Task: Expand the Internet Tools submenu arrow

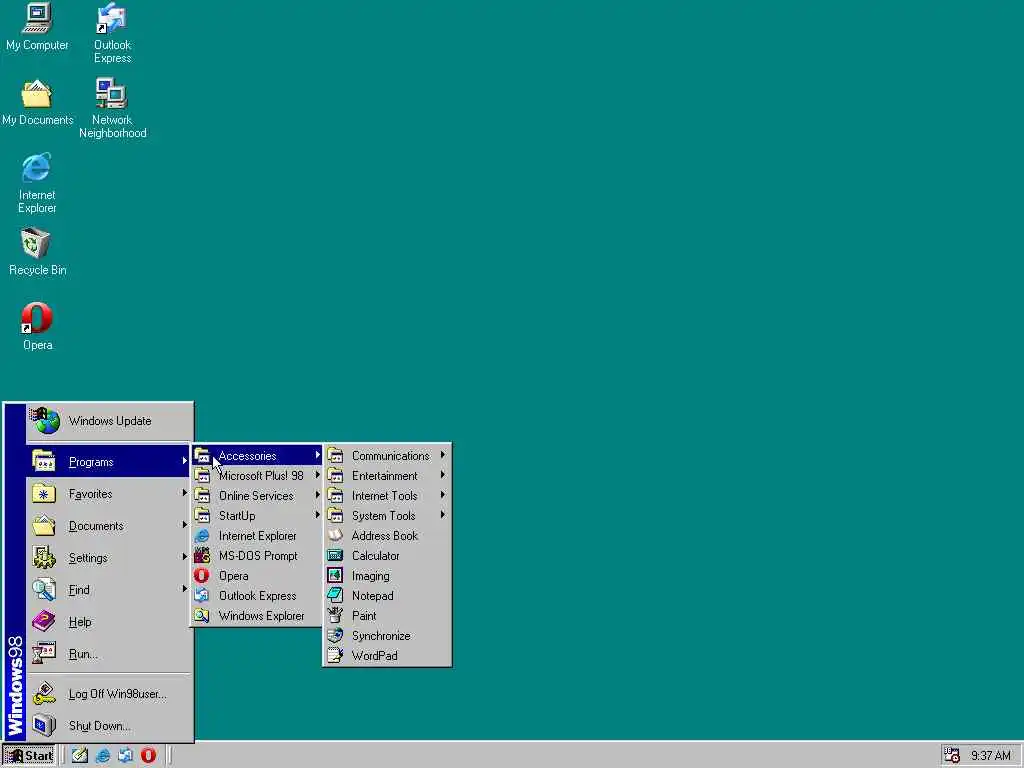Action: click(443, 495)
